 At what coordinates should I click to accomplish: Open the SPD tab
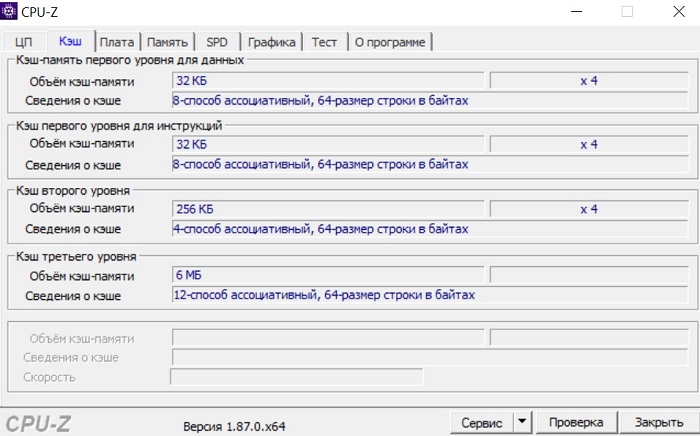point(217,42)
